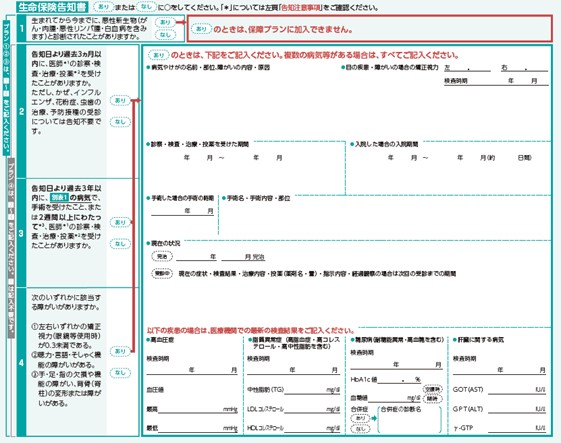Select あり for question 2 past 3 months
The width and height of the screenshot is (561, 443).
pos(120,101)
